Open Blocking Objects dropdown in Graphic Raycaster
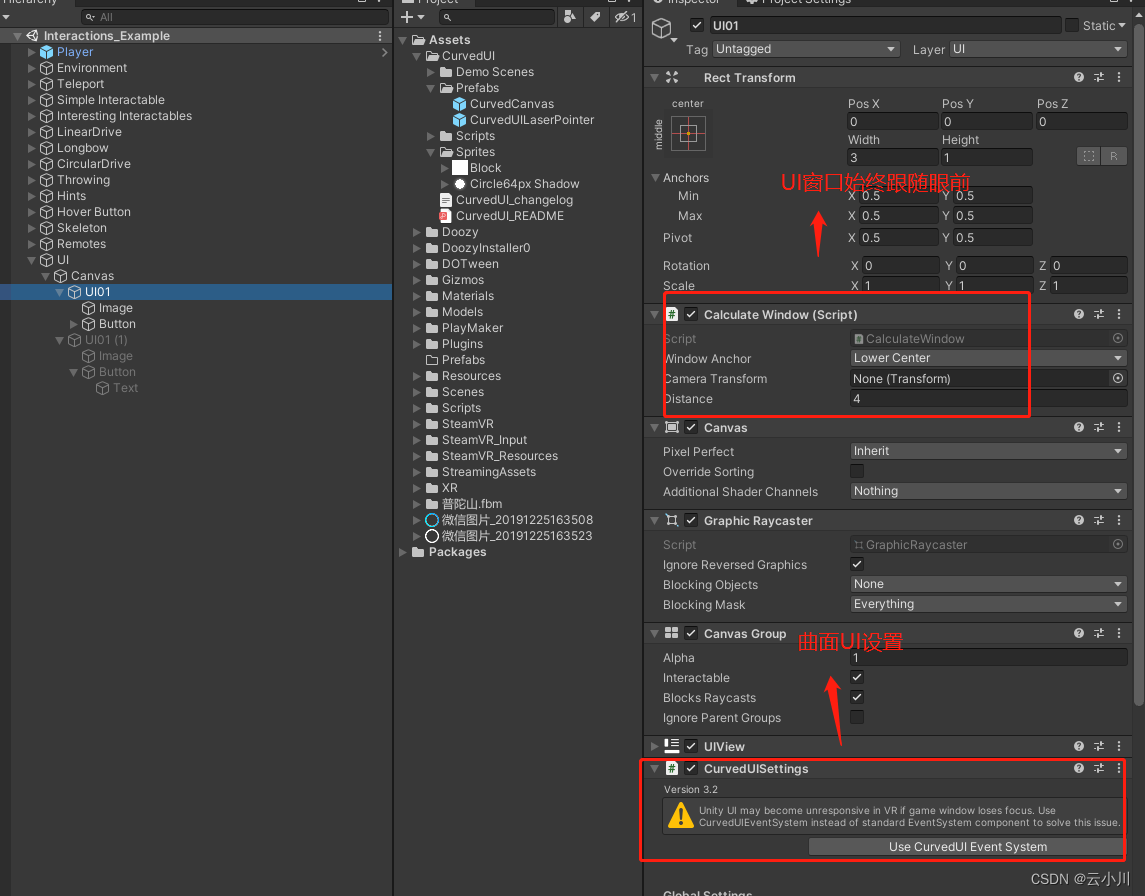The height and width of the screenshot is (896, 1145). (x=988, y=583)
